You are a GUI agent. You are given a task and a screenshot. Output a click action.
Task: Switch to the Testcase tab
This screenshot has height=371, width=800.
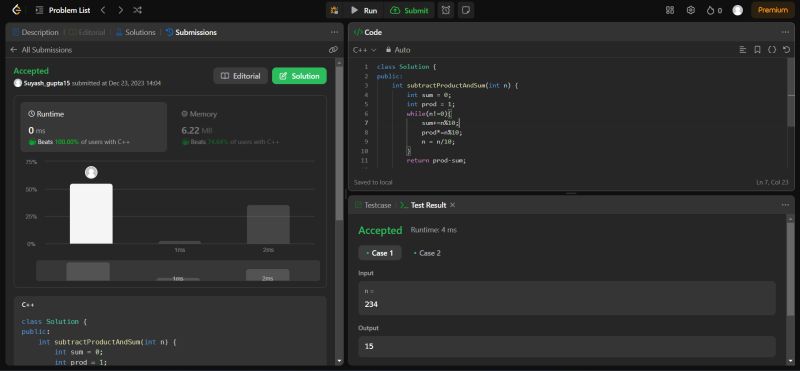tap(373, 205)
